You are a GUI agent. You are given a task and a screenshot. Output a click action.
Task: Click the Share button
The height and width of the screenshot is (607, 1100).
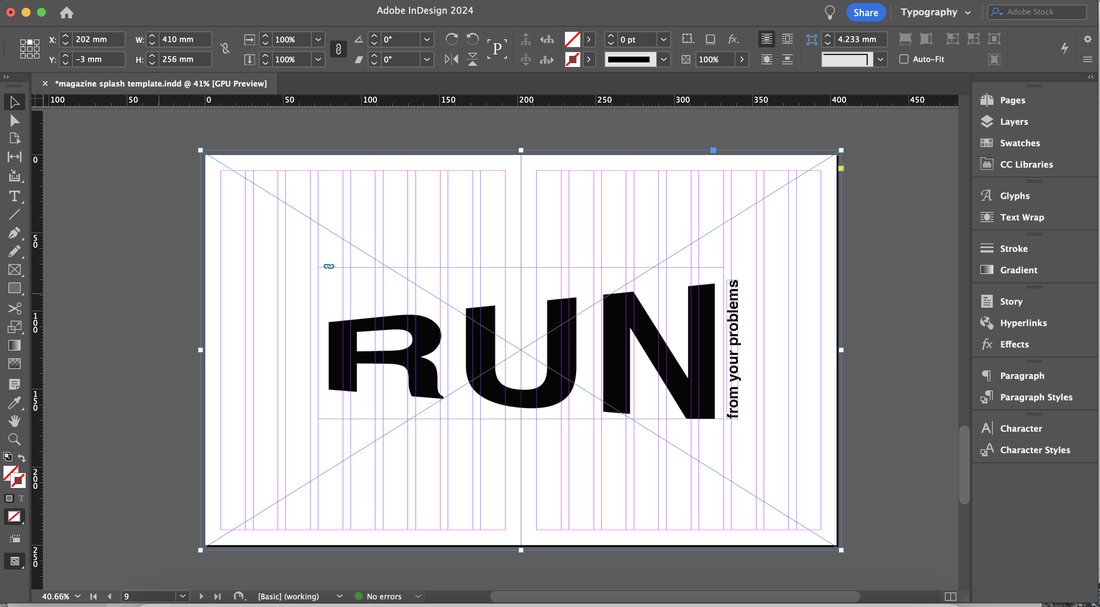pos(866,13)
